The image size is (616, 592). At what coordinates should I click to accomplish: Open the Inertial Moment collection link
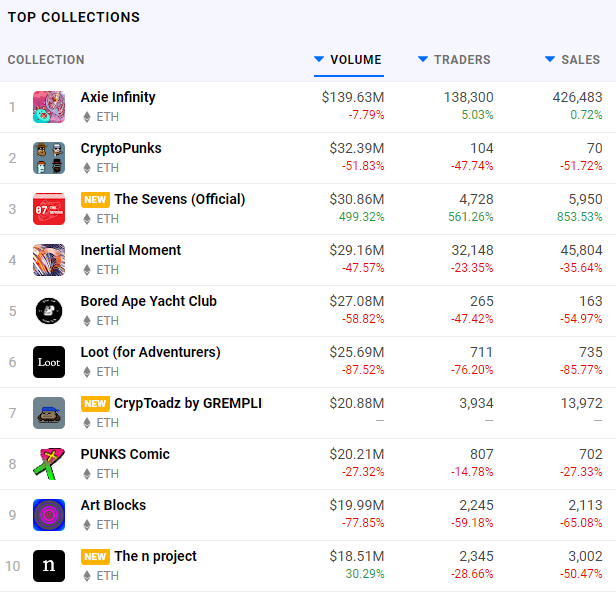[x=131, y=250]
